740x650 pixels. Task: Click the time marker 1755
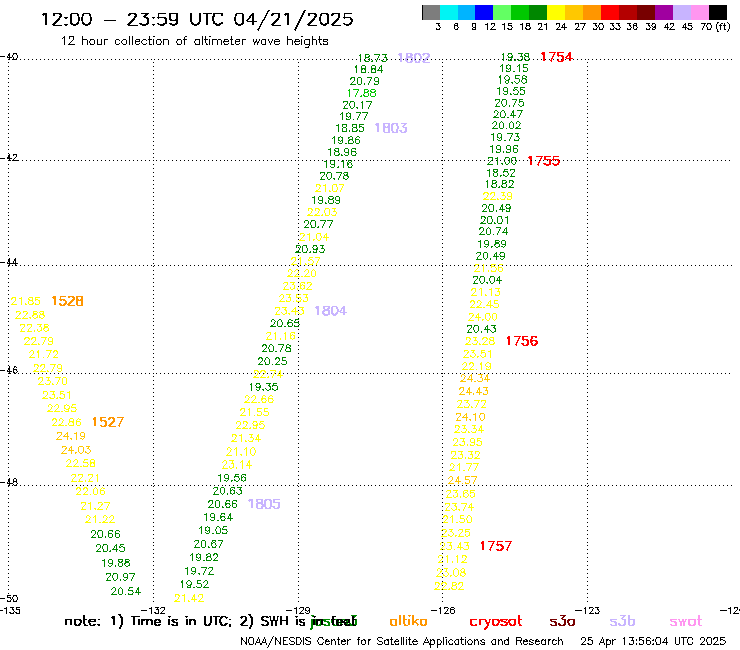click(x=544, y=161)
